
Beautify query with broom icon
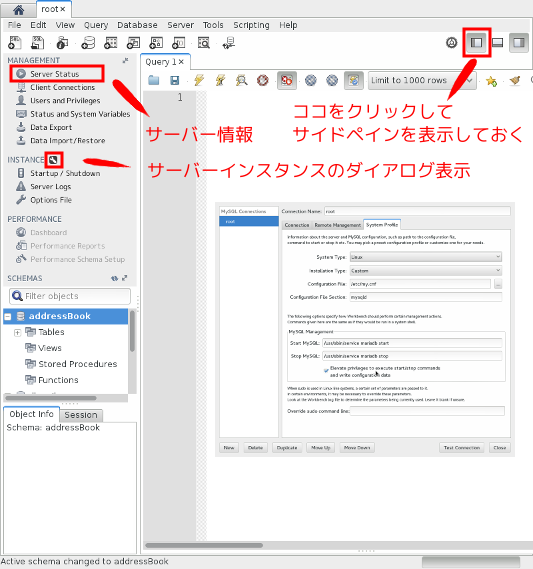tap(515, 81)
